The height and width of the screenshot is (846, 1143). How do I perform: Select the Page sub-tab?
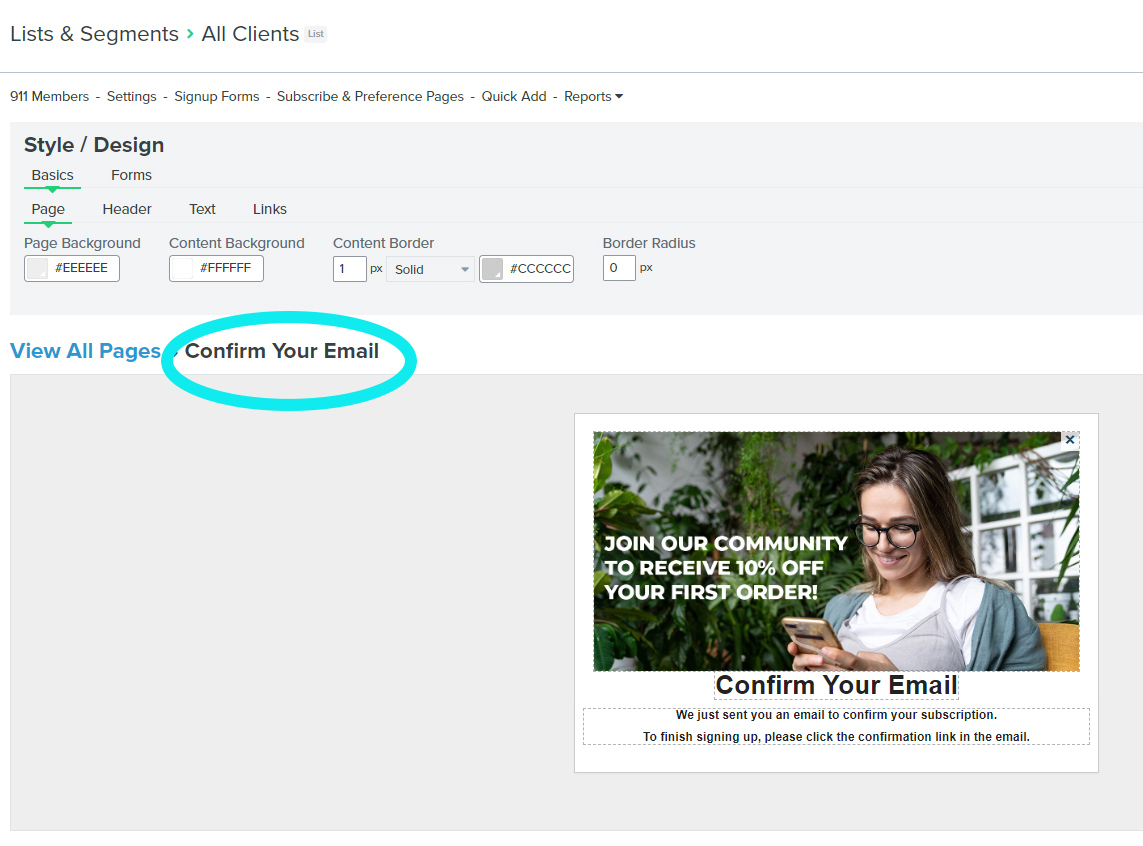(48, 209)
